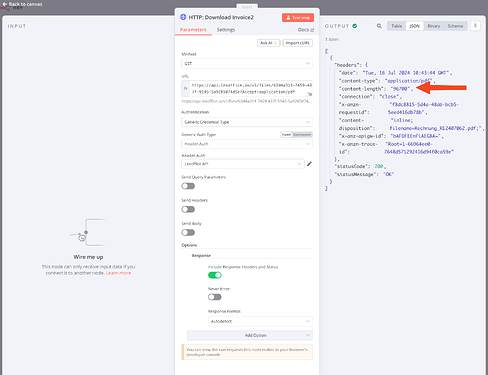488x375 pixels.
Task: Switch output view to Schema
Action: tap(455, 26)
